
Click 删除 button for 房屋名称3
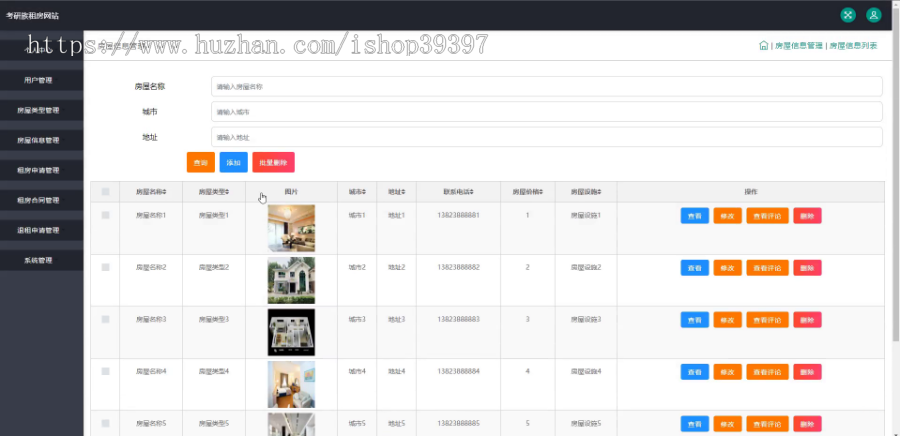pos(807,320)
